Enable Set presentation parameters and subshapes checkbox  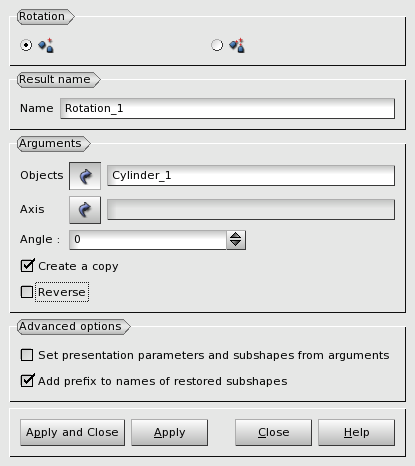point(27,355)
